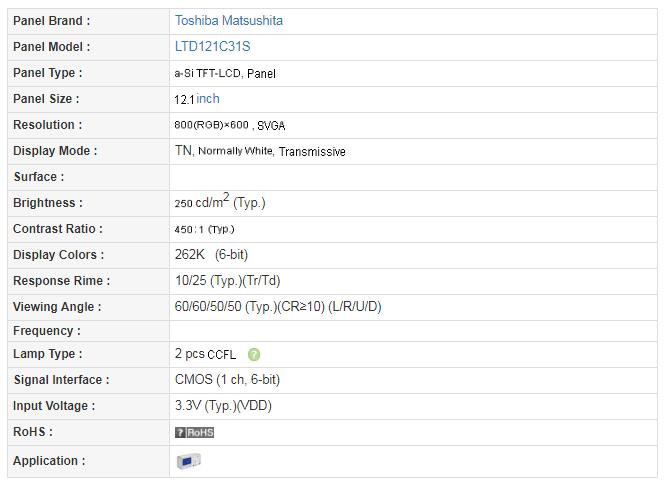Open the LTD121C31S panel model link
The width and height of the screenshot is (665, 487).
tap(212, 46)
